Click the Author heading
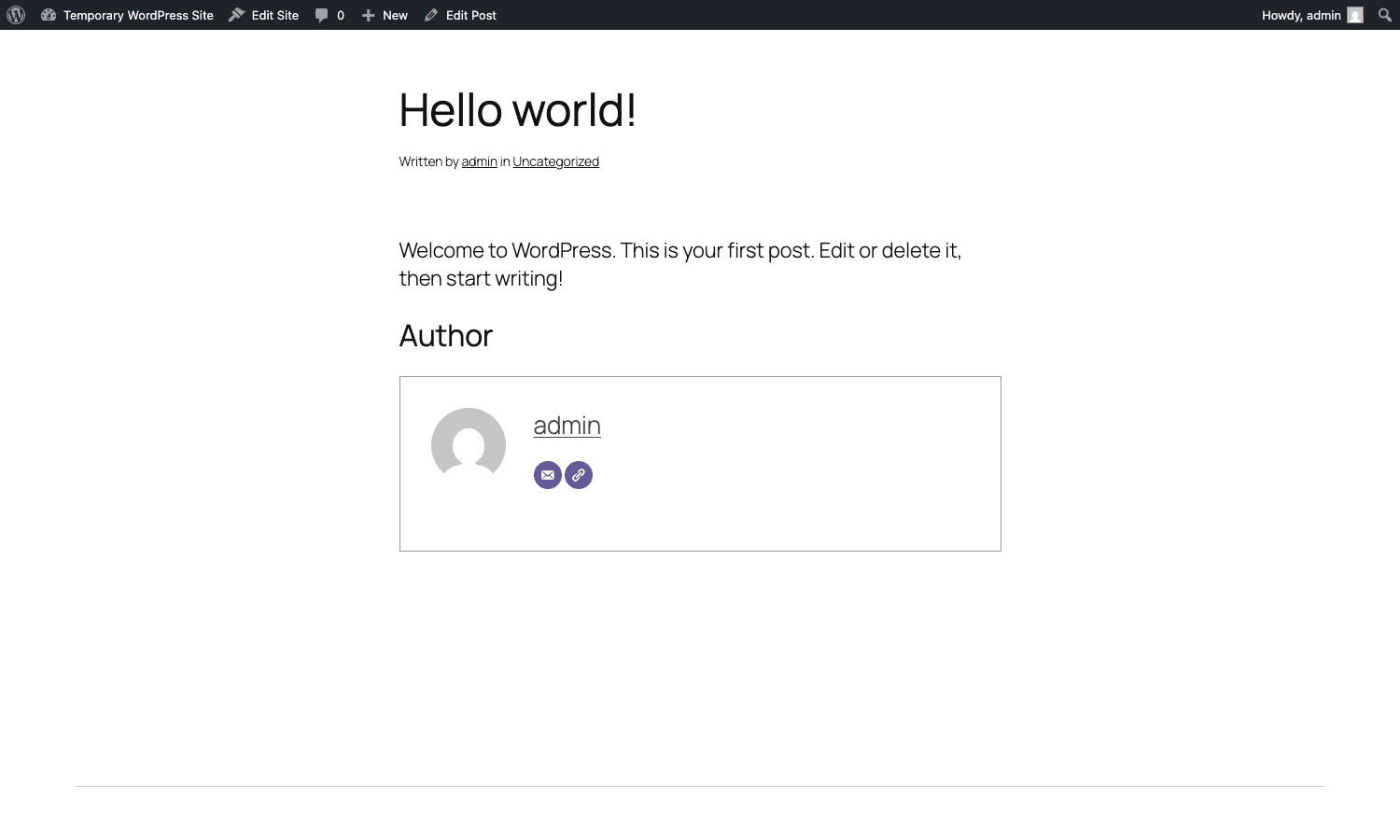 tap(446, 335)
